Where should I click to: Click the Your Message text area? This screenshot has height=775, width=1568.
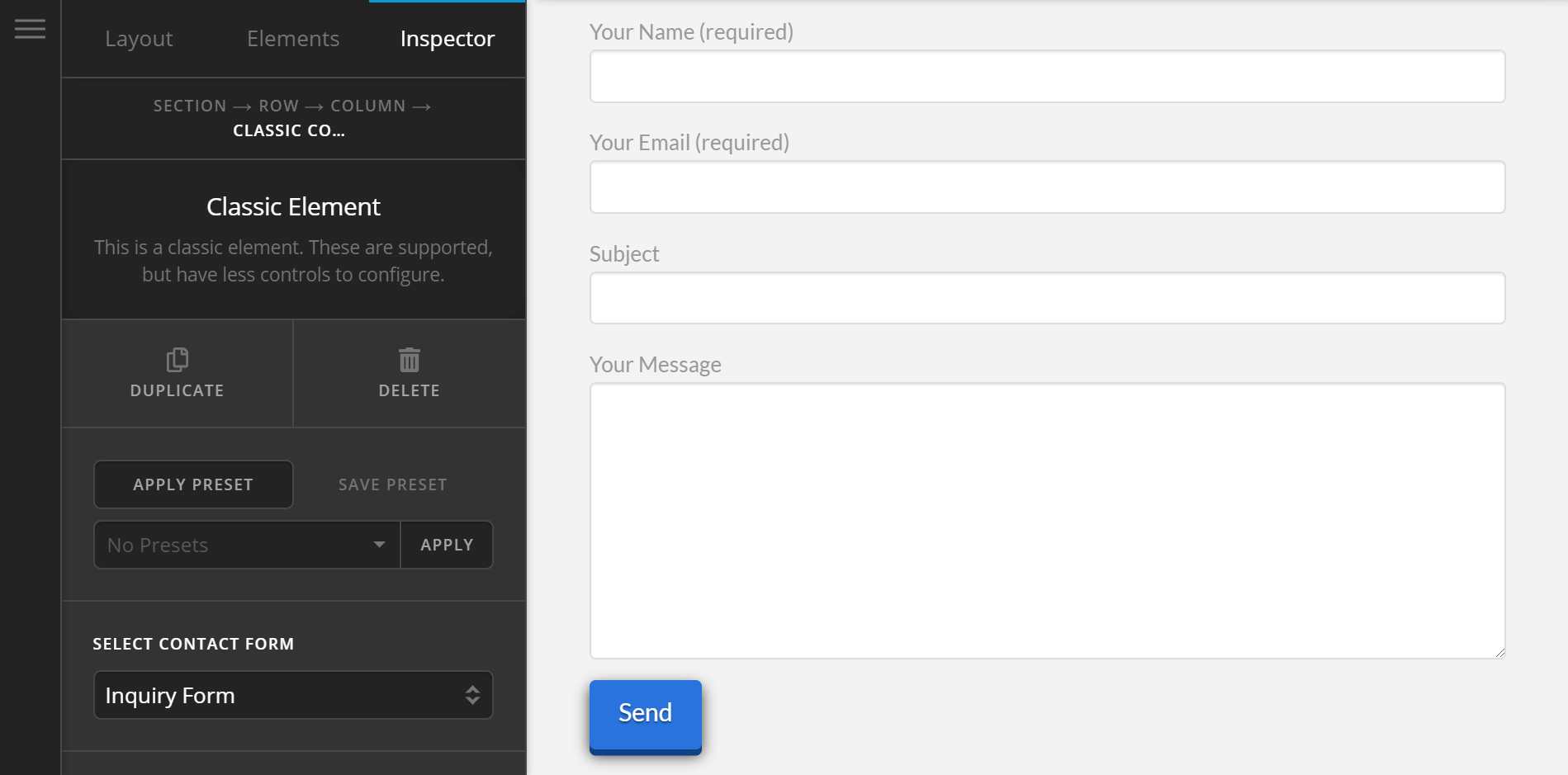[x=1047, y=520]
